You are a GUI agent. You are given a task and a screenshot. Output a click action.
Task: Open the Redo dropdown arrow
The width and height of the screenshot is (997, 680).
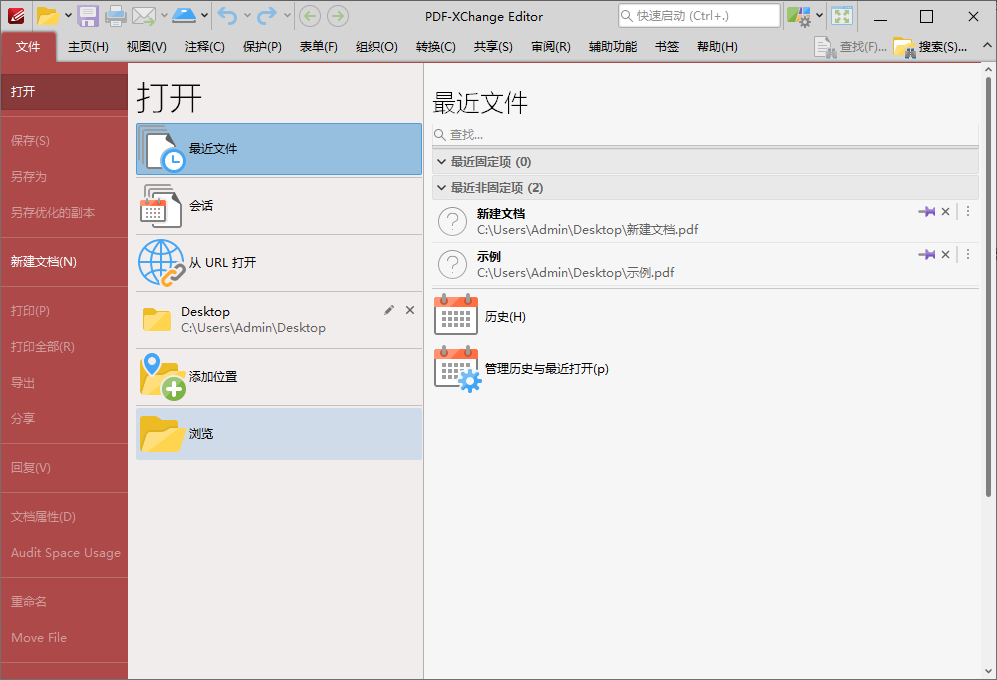coord(287,15)
